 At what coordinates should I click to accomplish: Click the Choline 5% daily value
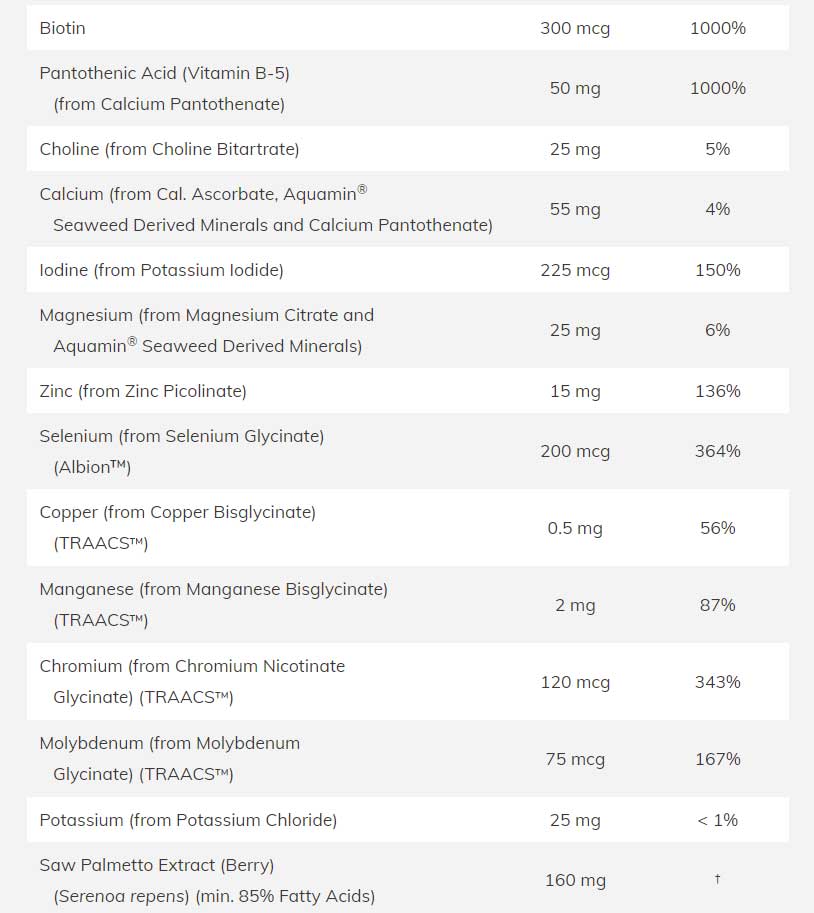[717, 149]
